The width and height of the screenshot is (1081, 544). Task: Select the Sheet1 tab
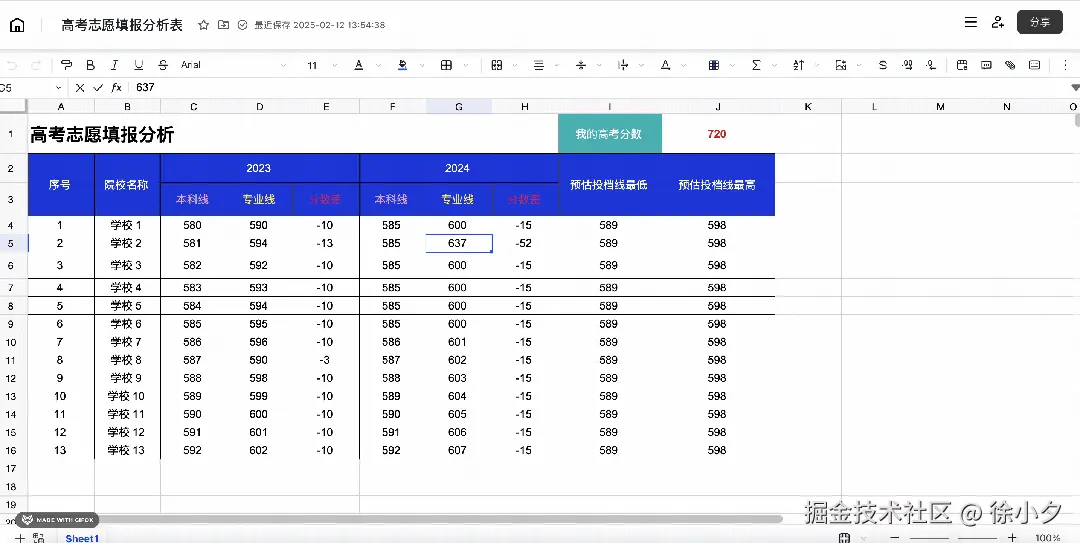(x=82, y=538)
